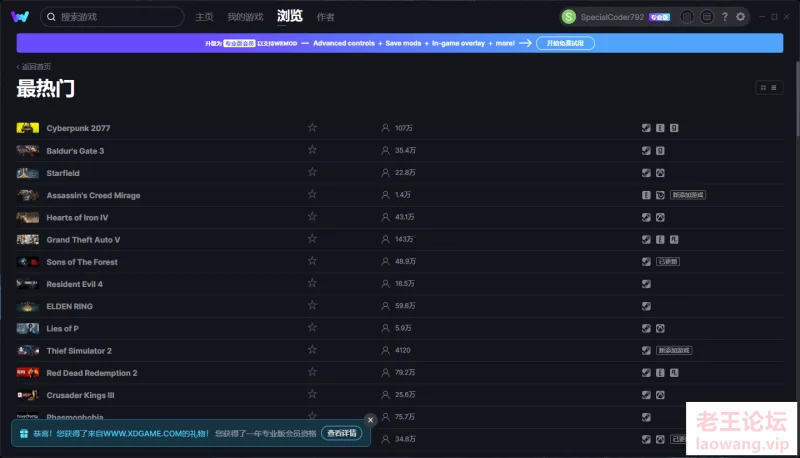
Task: Click the 143万 player count text
Action: click(404, 239)
